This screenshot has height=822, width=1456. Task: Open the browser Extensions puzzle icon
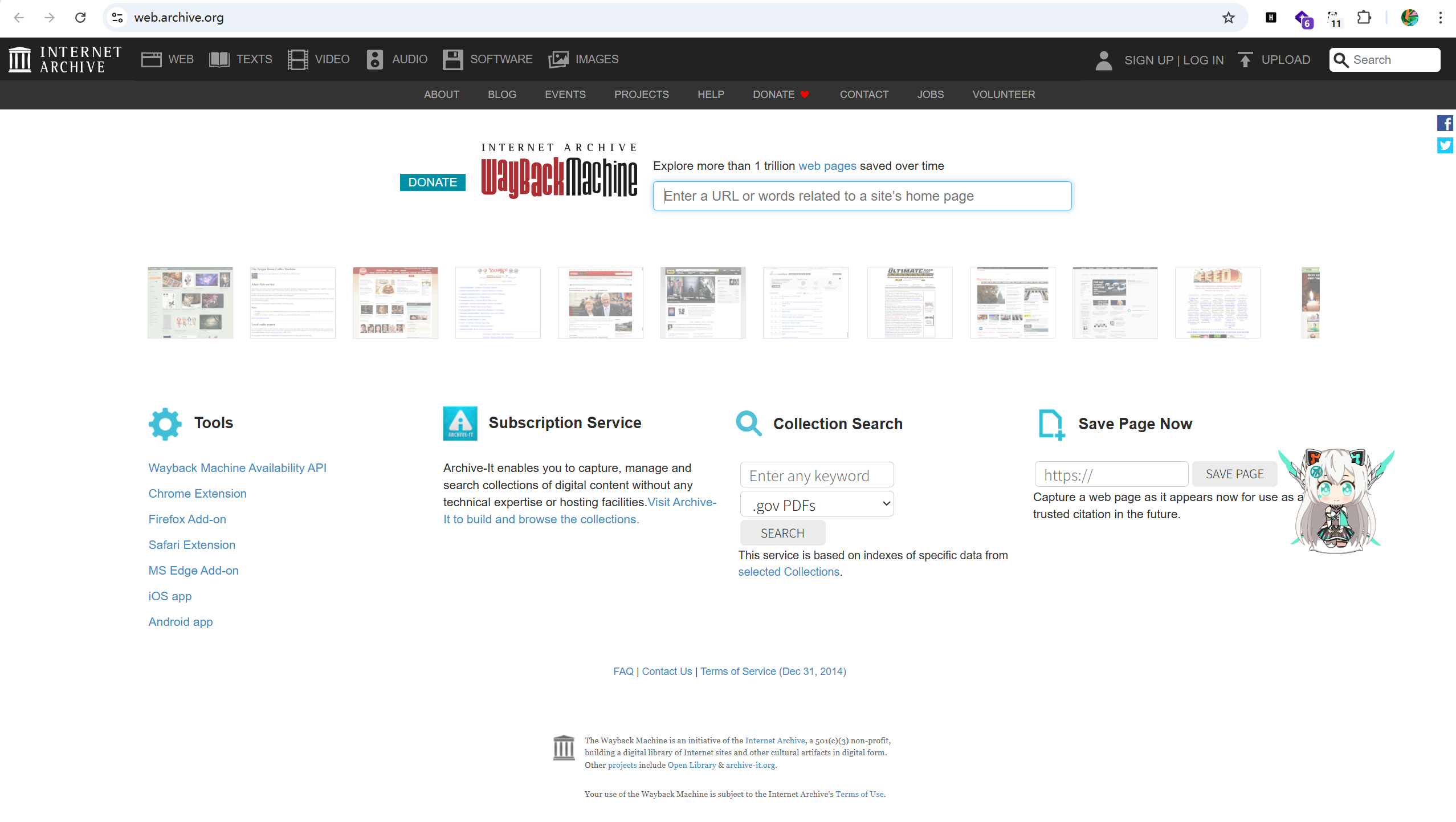1364,18
